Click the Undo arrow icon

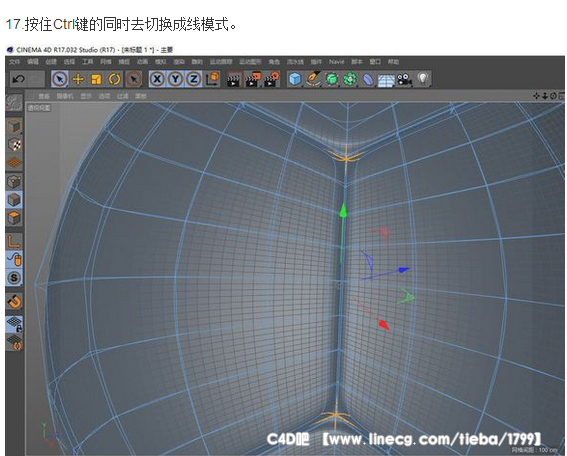pyautogui.click(x=18, y=79)
